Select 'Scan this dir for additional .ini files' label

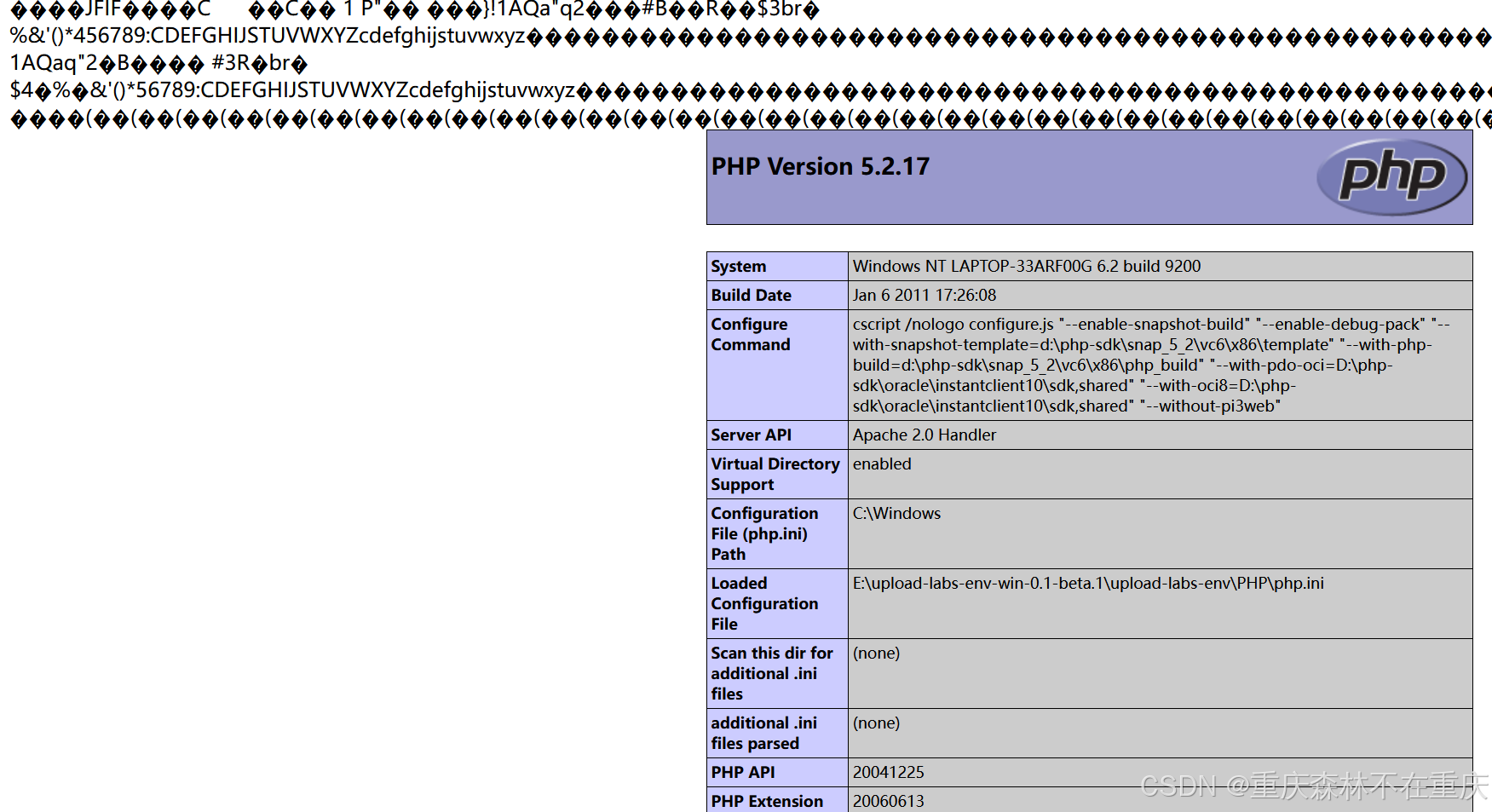pos(772,673)
